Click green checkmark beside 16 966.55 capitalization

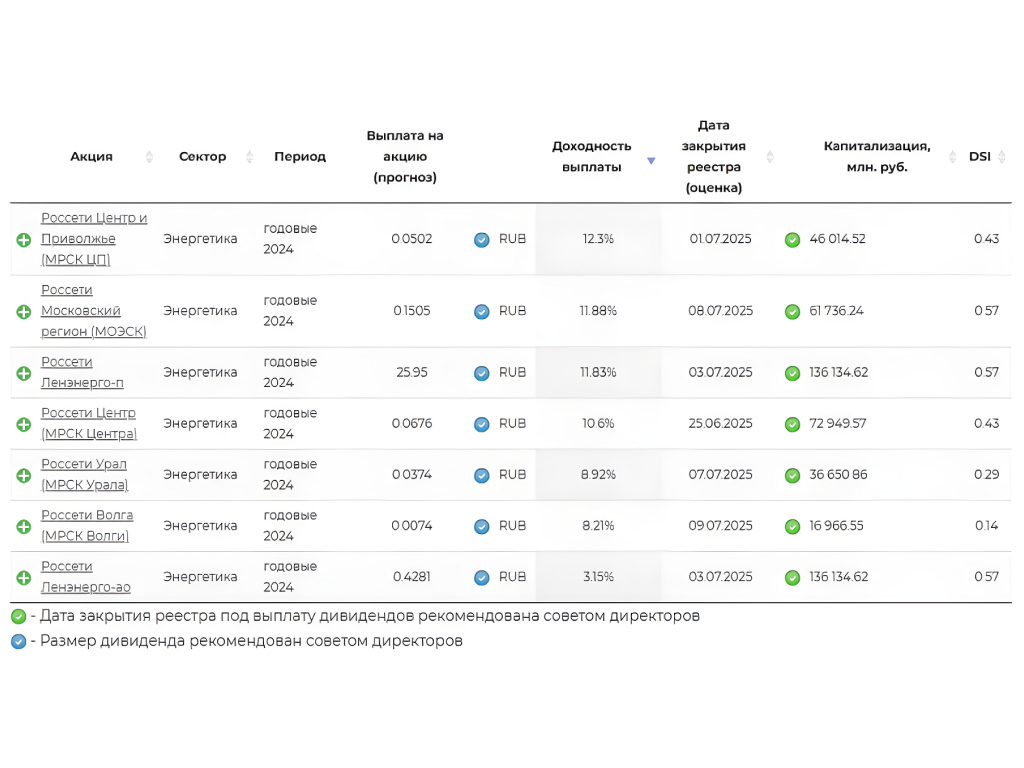click(x=792, y=527)
